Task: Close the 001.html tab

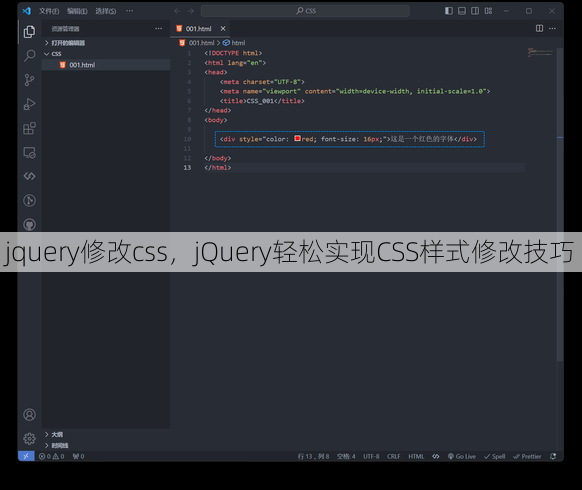Action: (x=223, y=29)
